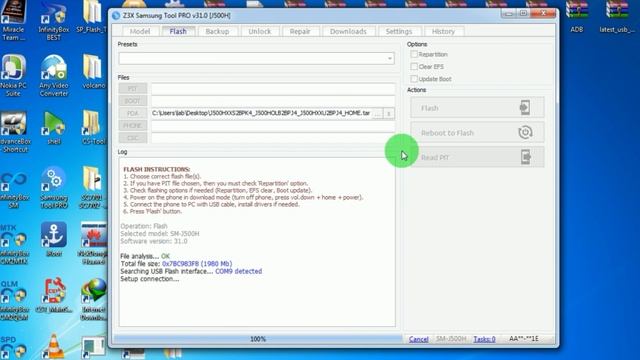Click SM-J500H model in status bar
This screenshot has height=360, width=640.
[x=451, y=339]
